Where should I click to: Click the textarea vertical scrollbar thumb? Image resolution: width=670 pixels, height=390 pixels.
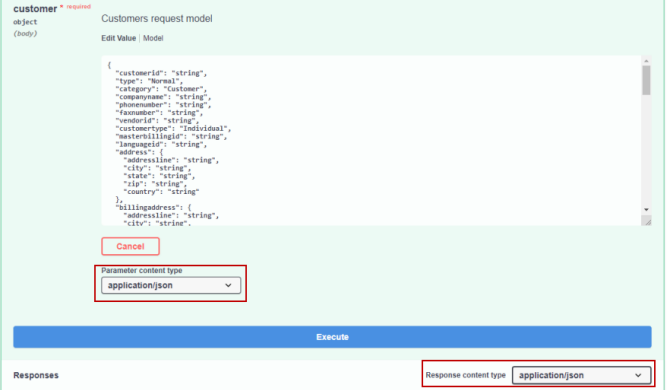[646, 80]
